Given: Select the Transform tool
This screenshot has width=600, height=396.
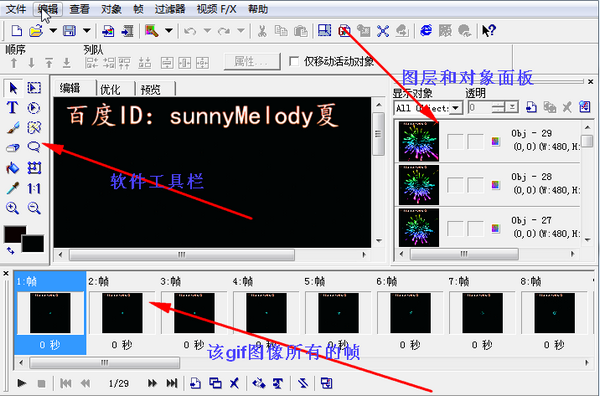Looking at the screenshot, I should [x=34, y=168].
